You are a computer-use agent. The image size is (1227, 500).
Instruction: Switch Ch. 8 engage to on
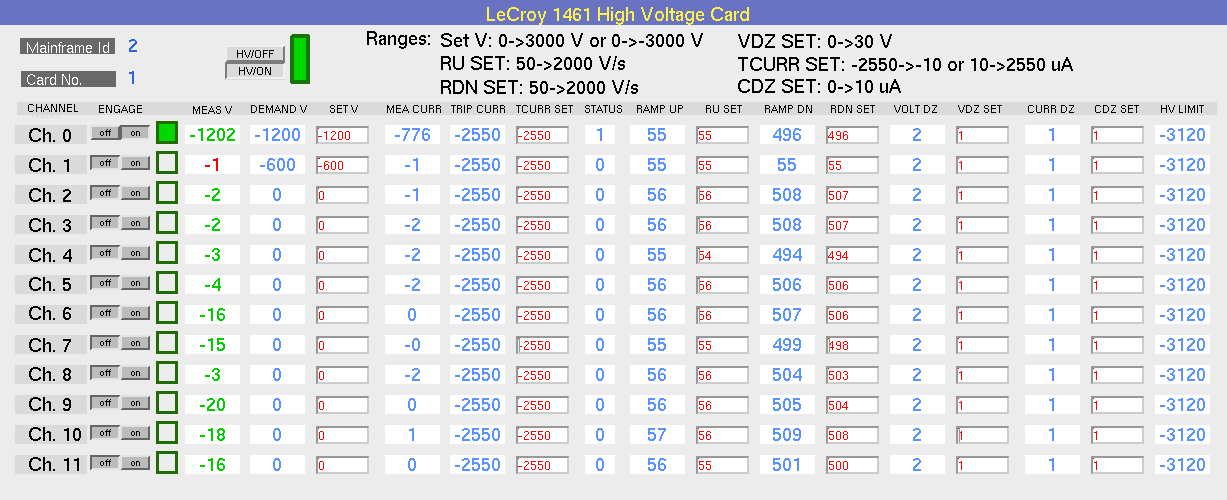(135, 372)
